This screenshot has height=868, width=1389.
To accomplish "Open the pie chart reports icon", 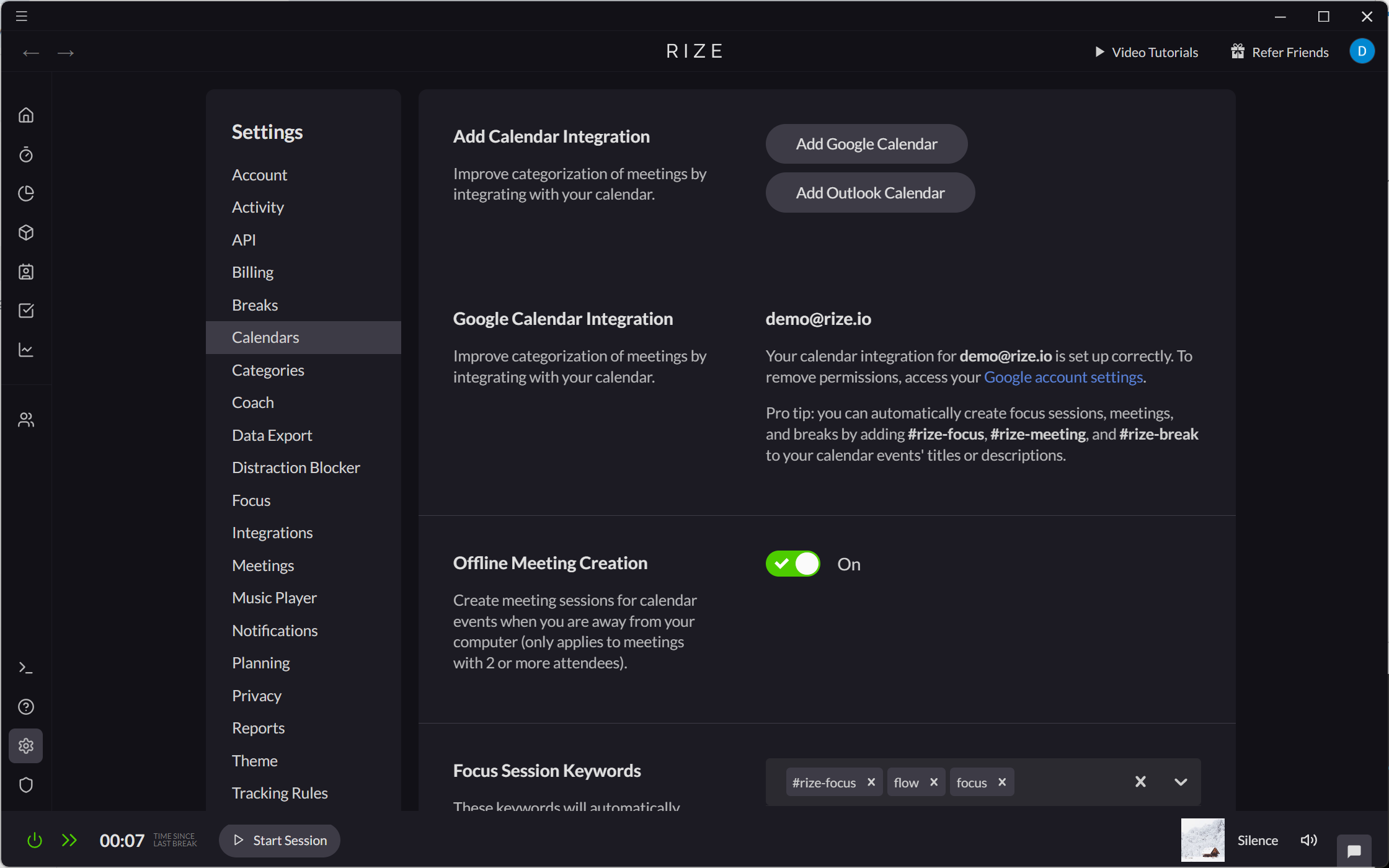I will tap(26, 193).
